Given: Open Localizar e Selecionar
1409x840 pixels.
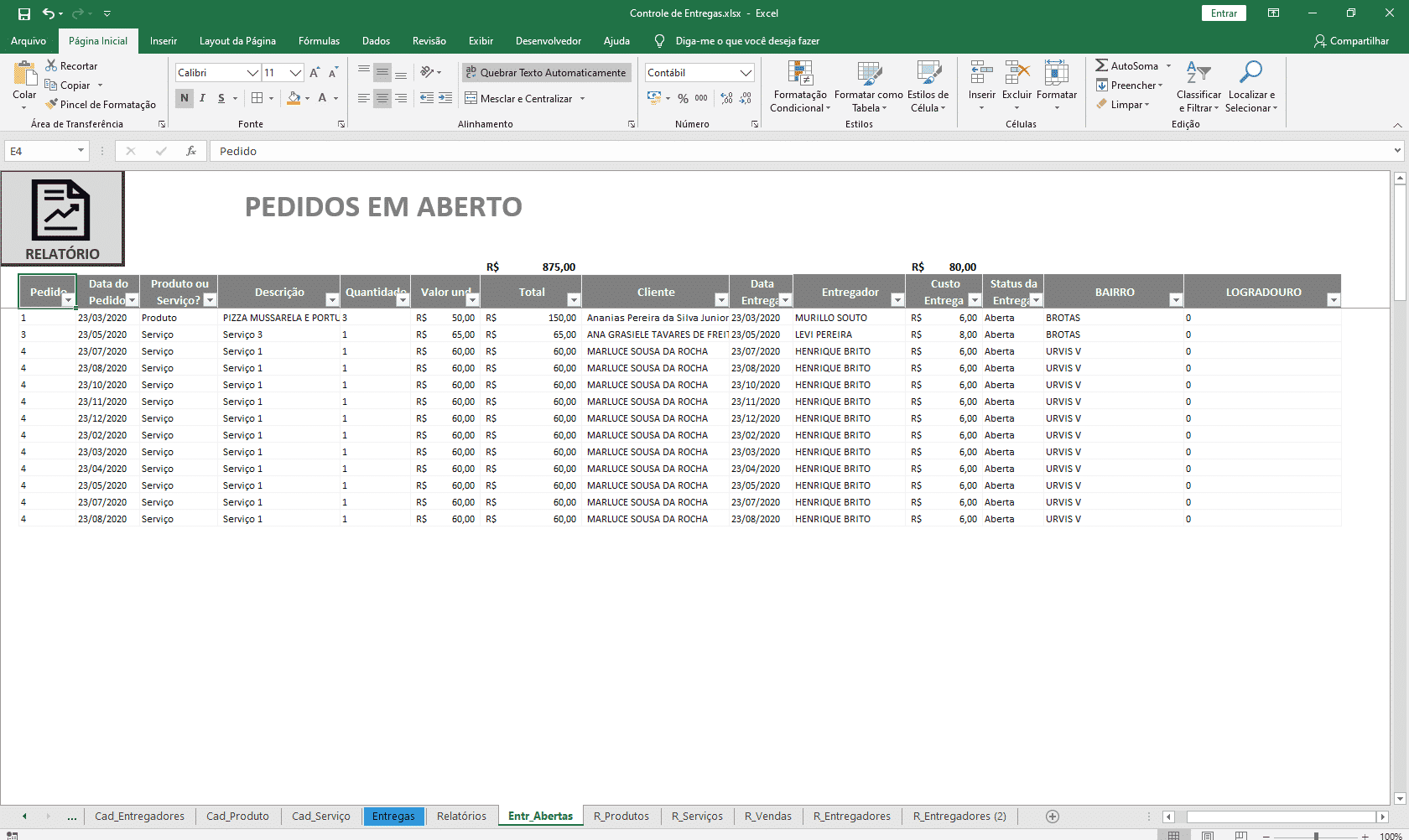Looking at the screenshot, I should 1251,86.
